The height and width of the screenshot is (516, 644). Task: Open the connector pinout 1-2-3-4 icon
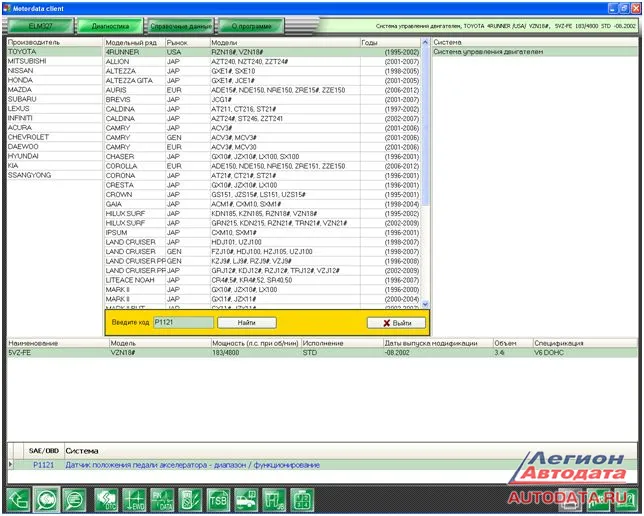(x=302, y=500)
